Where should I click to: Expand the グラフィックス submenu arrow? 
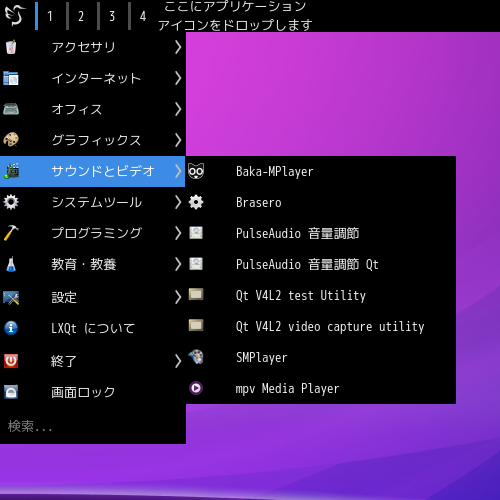click(178, 140)
